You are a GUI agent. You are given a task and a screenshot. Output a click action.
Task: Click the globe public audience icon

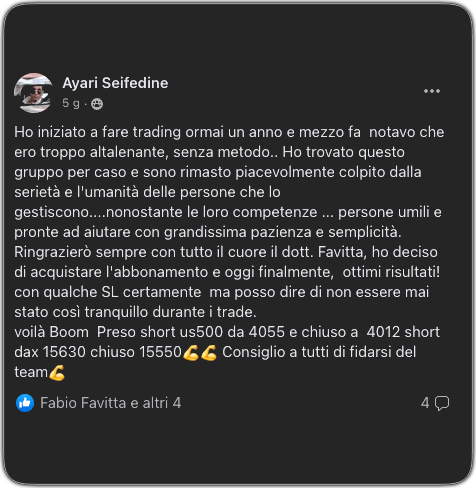tap(97, 104)
